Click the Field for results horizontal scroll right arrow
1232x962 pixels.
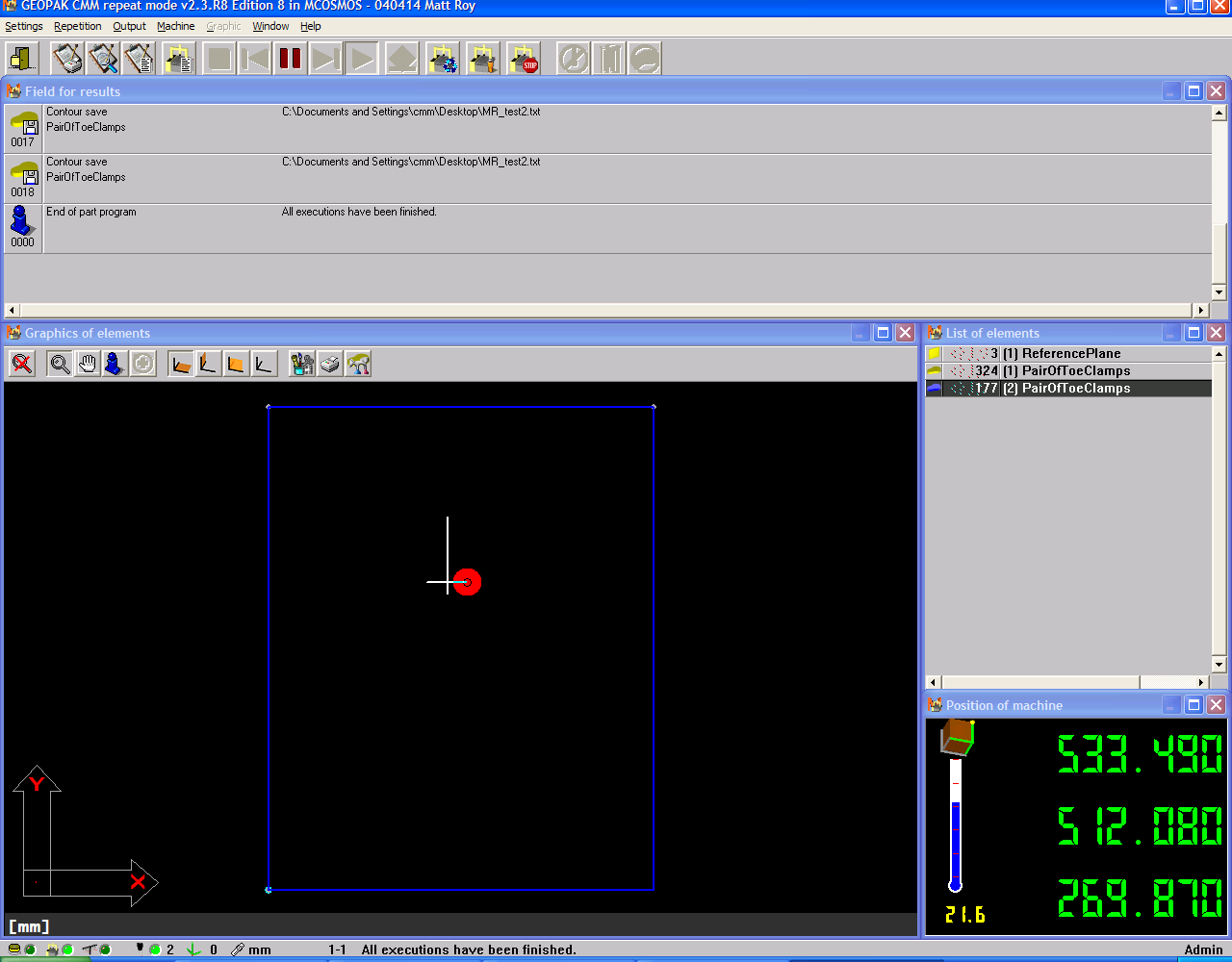point(1201,310)
